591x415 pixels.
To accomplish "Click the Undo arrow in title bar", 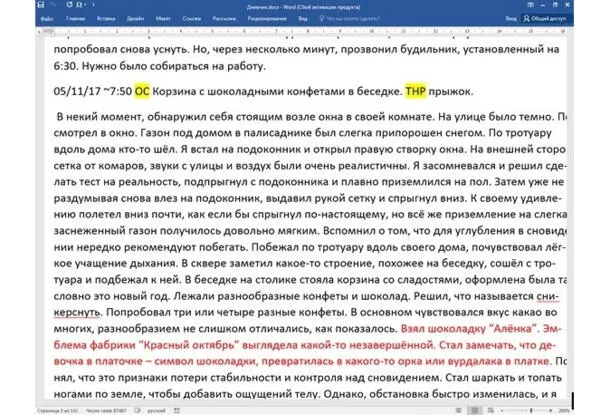I will point(54,5).
